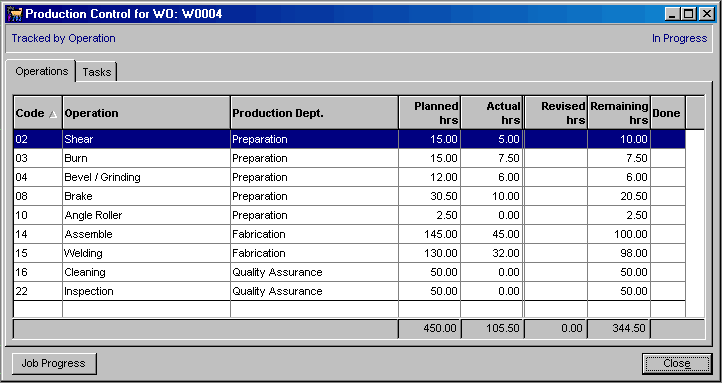The width and height of the screenshot is (722, 383).
Task: Click the total planned hours 450.00
Action: 430,329
